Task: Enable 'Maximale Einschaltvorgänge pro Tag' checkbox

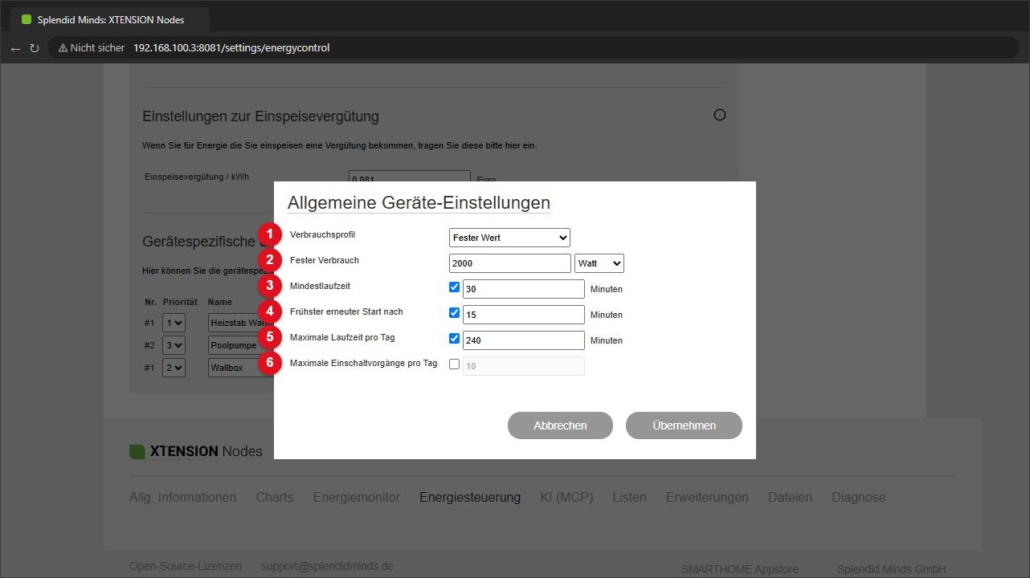Action: pos(454,364)
